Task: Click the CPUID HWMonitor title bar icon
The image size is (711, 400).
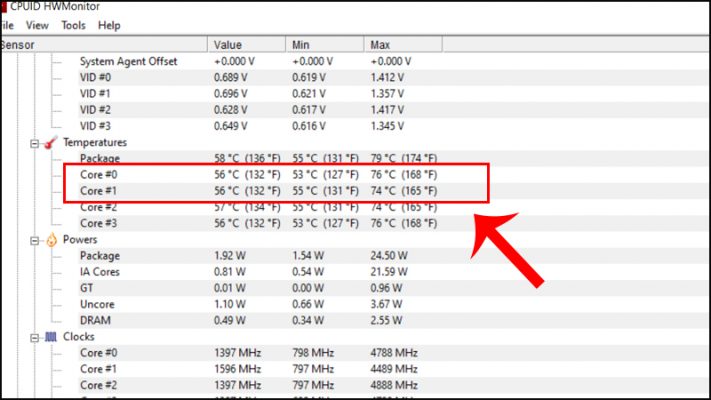Action: point(3,5)
